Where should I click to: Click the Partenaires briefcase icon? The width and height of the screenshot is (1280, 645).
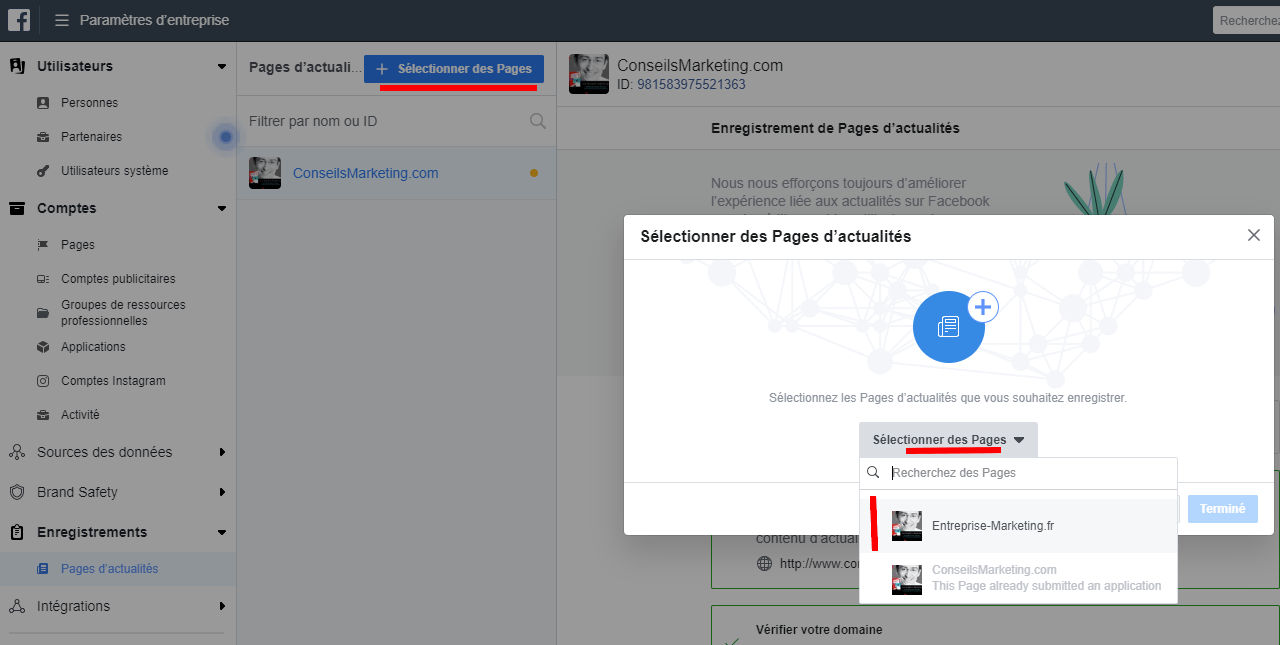[x=43, y=137]
